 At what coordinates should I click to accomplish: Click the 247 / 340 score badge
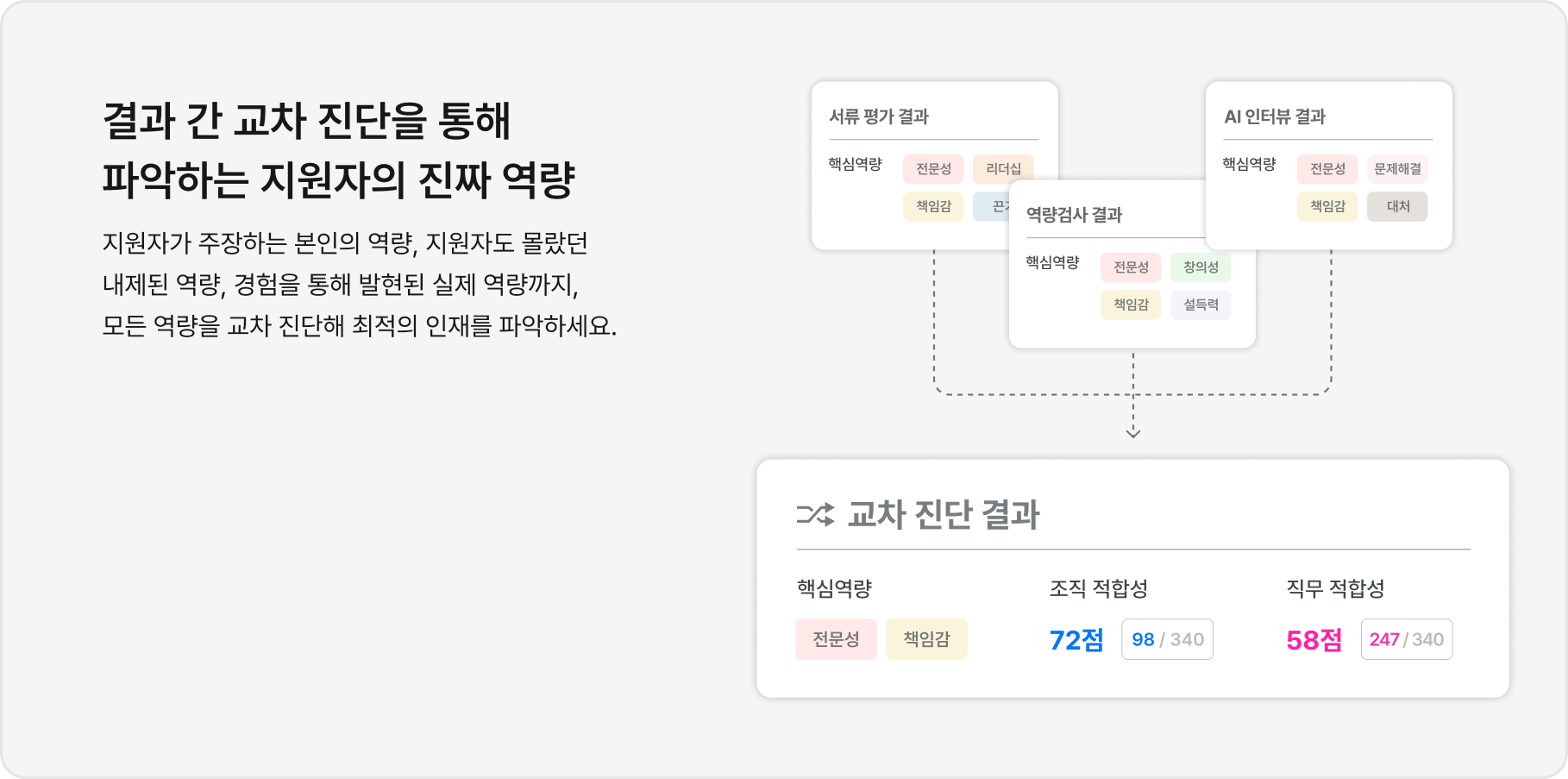tap(1406, 639)
